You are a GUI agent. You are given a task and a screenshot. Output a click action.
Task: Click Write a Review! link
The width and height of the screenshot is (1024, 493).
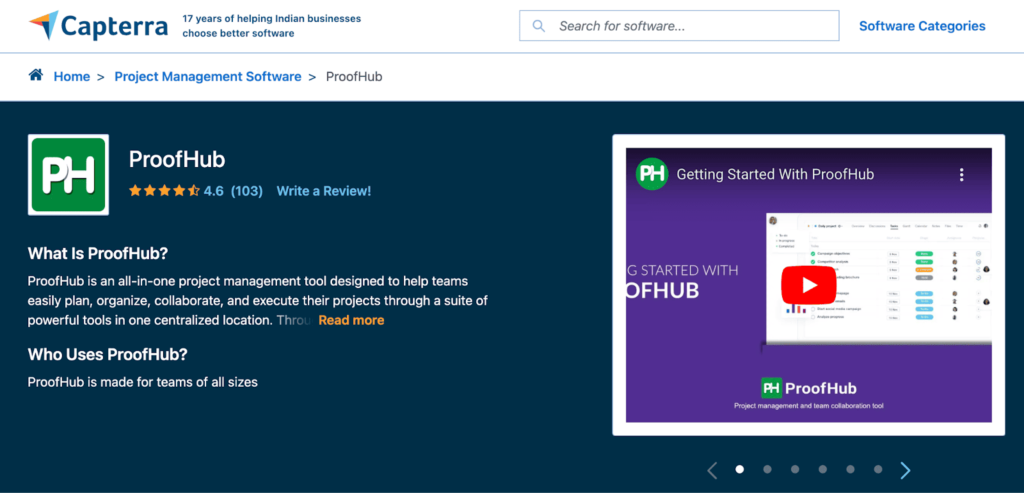[324, 191]
